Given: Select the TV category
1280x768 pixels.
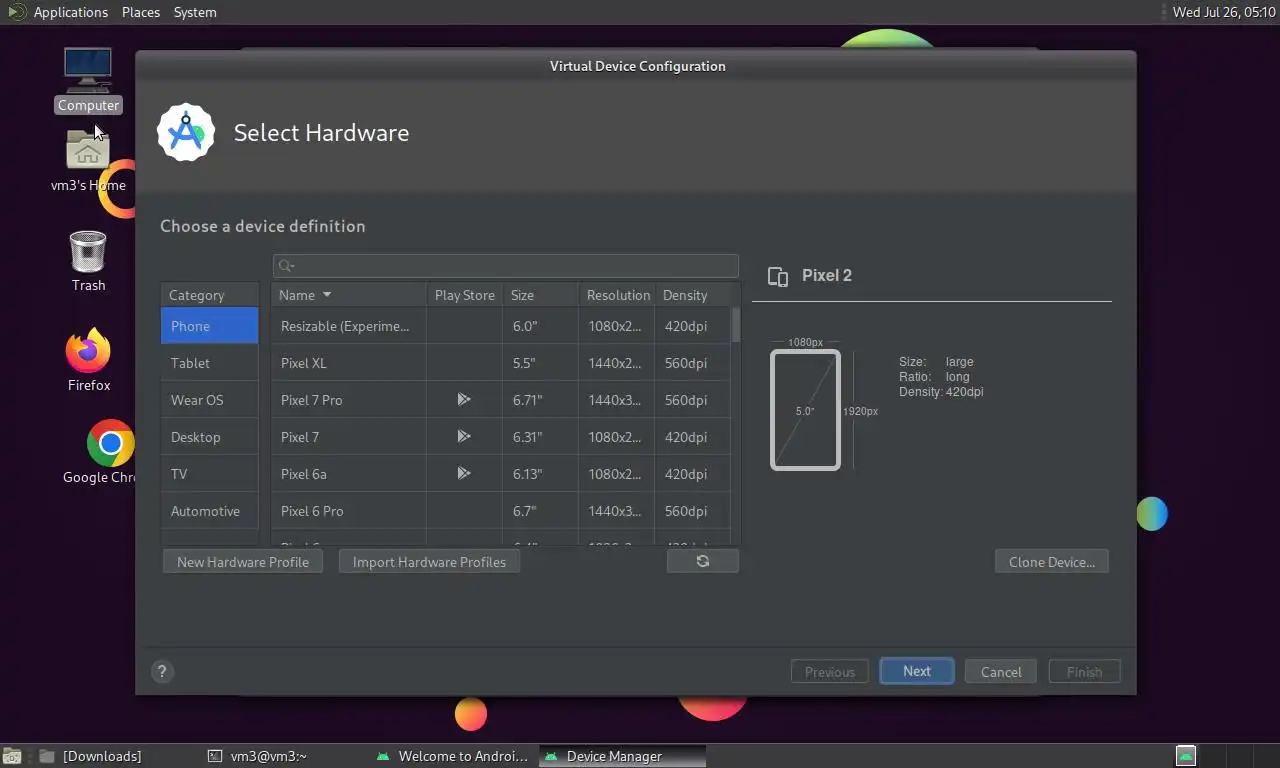Looking at the screenshot, I should pos(209,474).
